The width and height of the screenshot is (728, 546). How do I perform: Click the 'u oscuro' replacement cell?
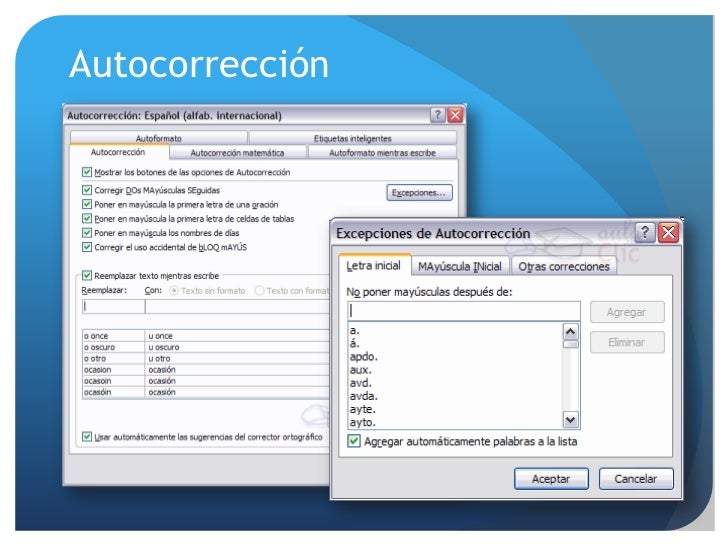tap(238, 347)
